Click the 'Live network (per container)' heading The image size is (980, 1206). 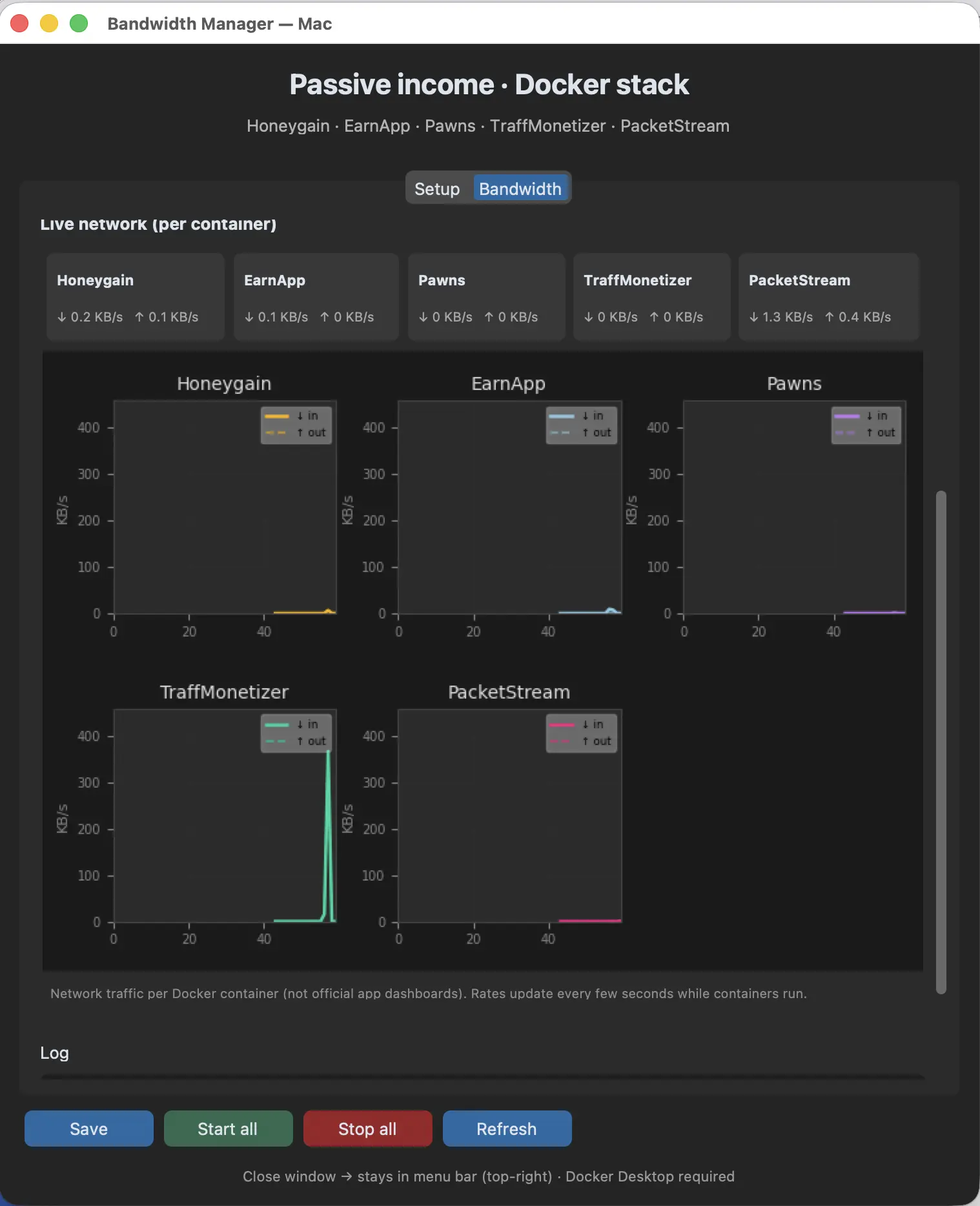click(158, 224)
